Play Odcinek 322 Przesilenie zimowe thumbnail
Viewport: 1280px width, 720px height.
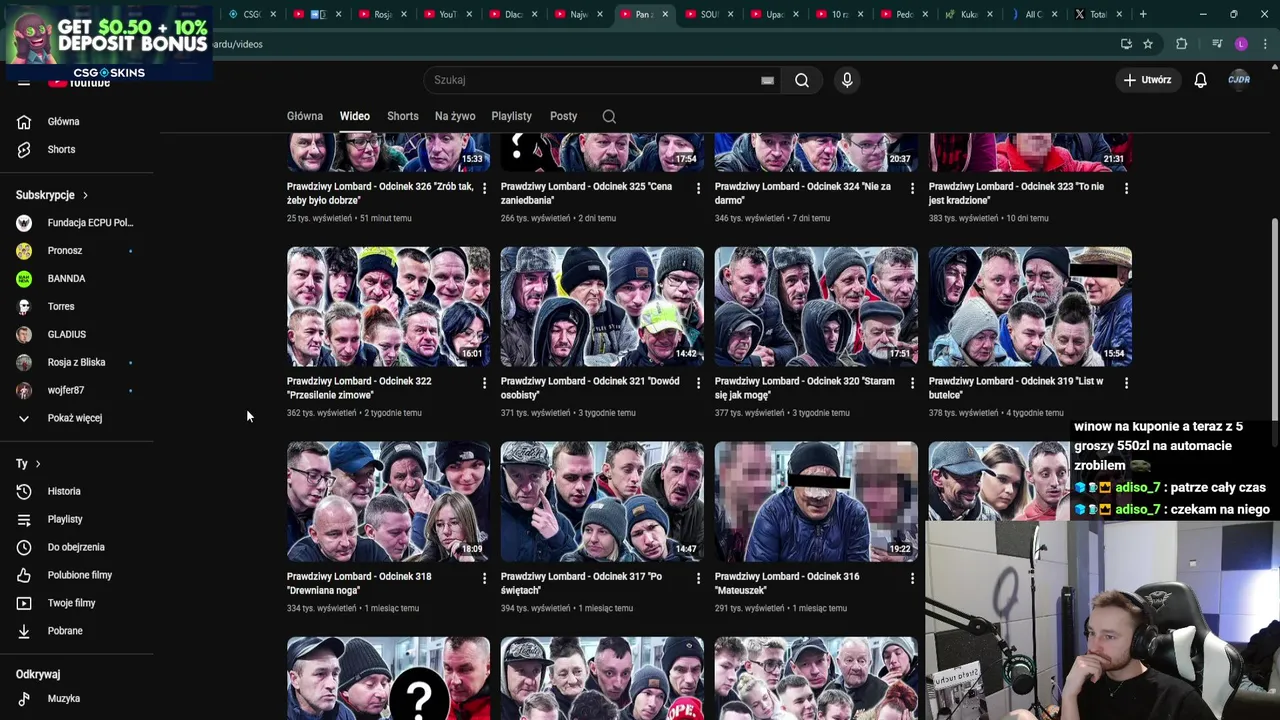[x=388, y=306]
